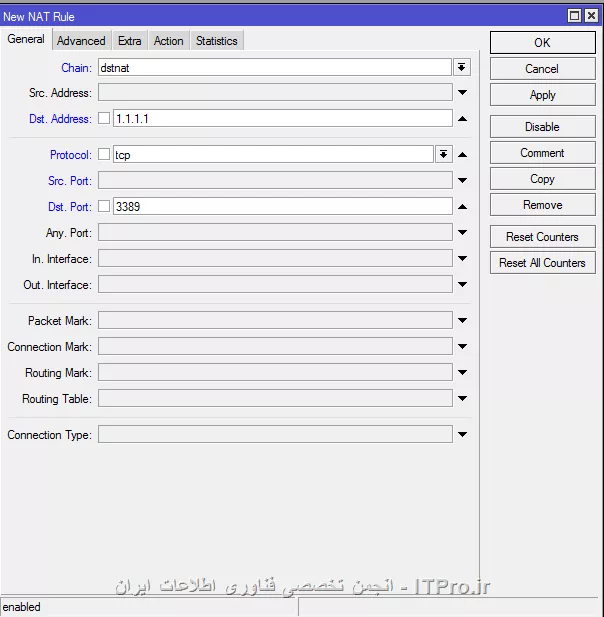Click the Chain field containing dstnat
604x617 pixels.
tap(275, 67)
